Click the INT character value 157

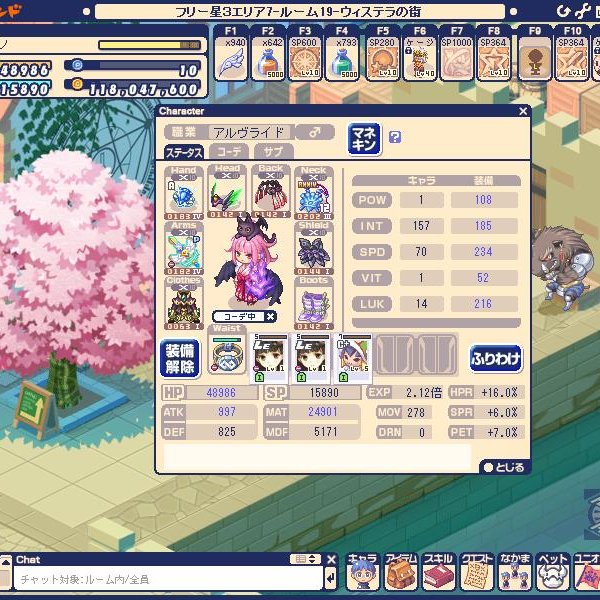pyautogui.click(x=421, y=226)
